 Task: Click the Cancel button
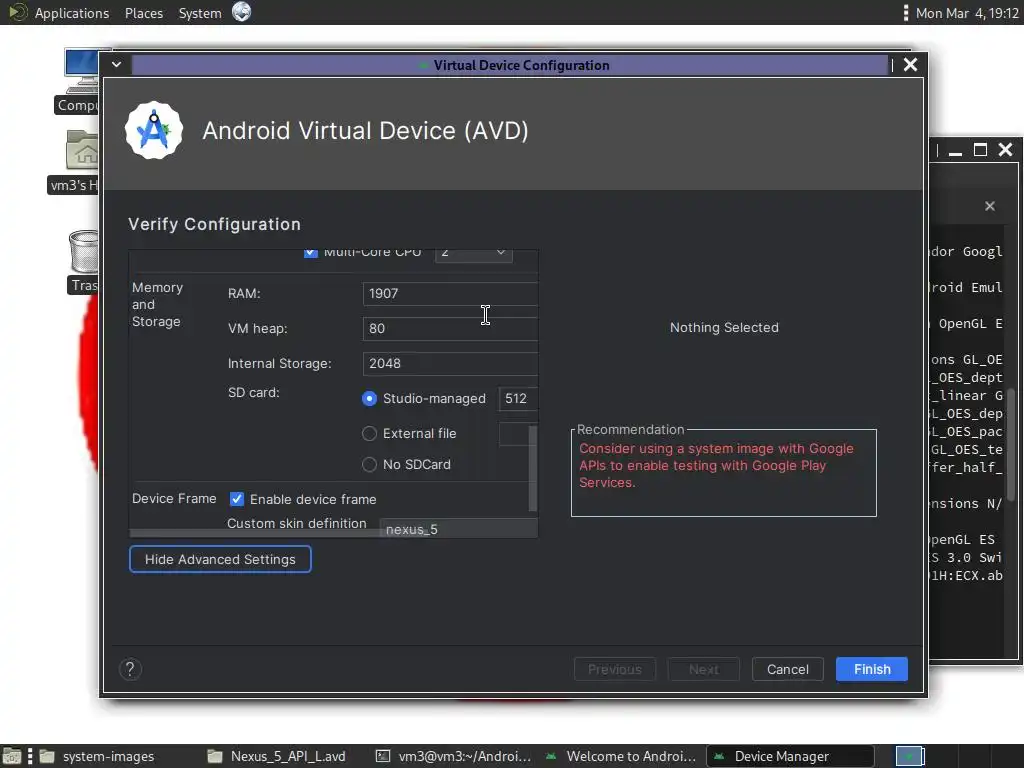click(x=788, y=669)
